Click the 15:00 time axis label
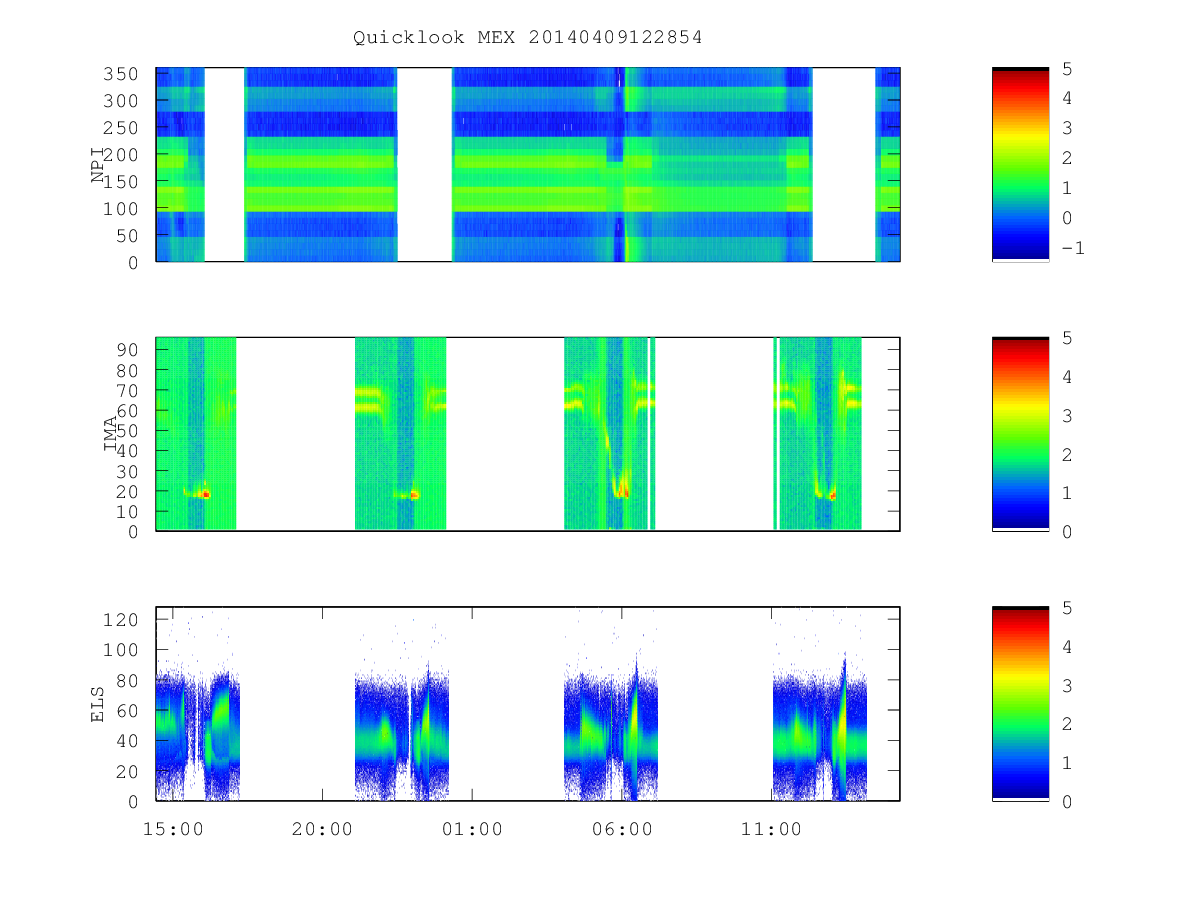This screenshot has height=900, width=1200. point(174,829)
